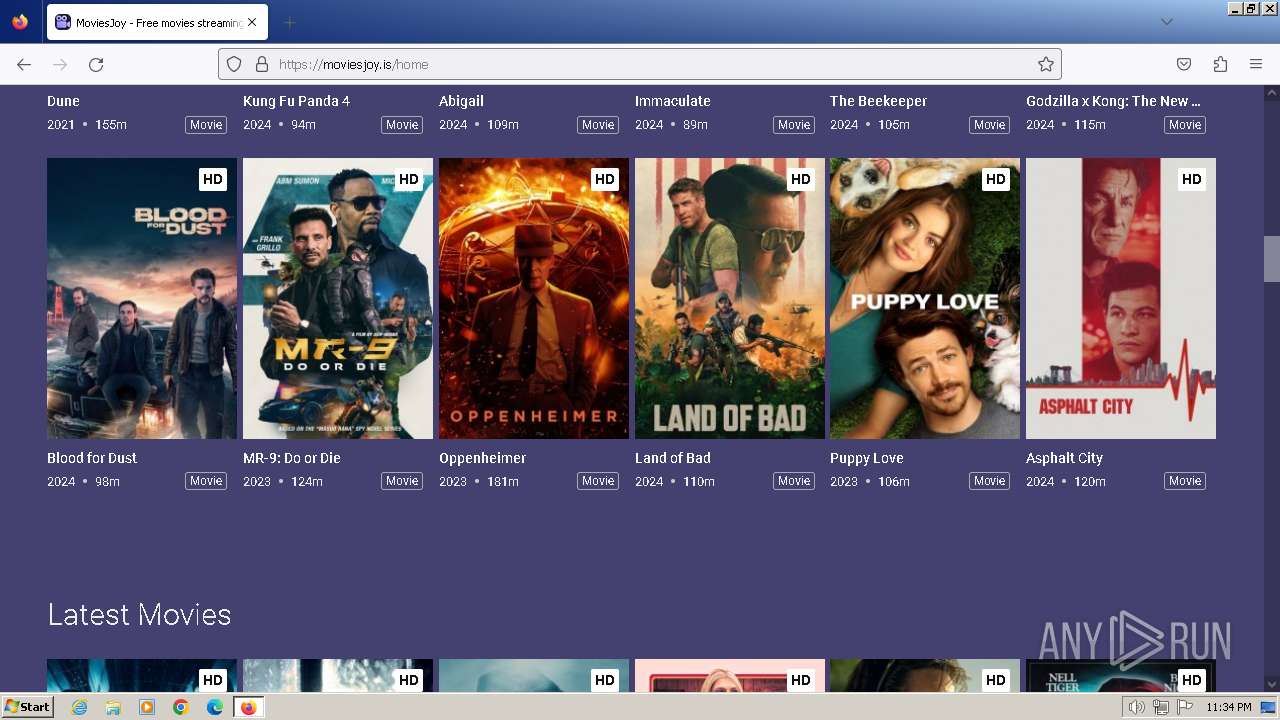Open Oppenheimer movie poster
The image size is (1280, 720).
[x=534, y=298]
